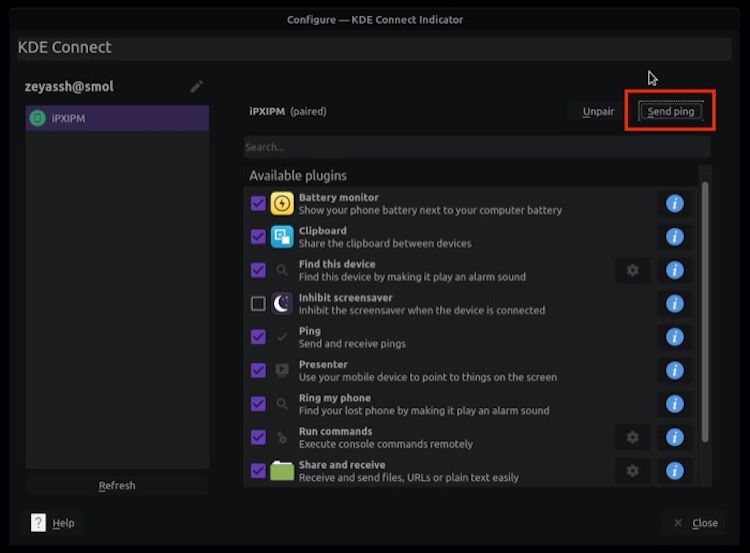Uncheck the Clipboard plugin checkbox
Screen dimensions: 750x553
point(258,237)
